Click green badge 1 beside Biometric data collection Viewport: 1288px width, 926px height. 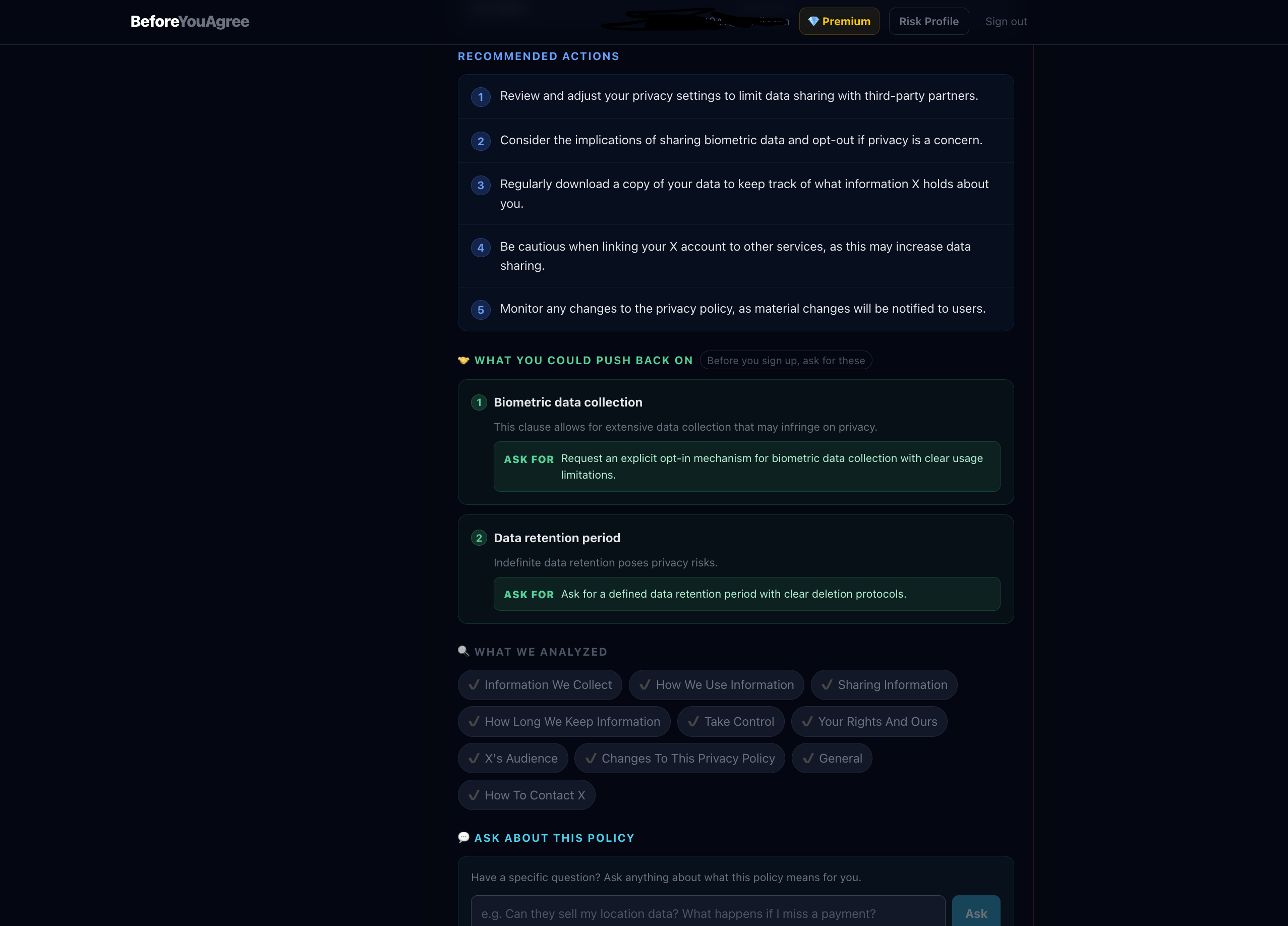coord(479,402)
